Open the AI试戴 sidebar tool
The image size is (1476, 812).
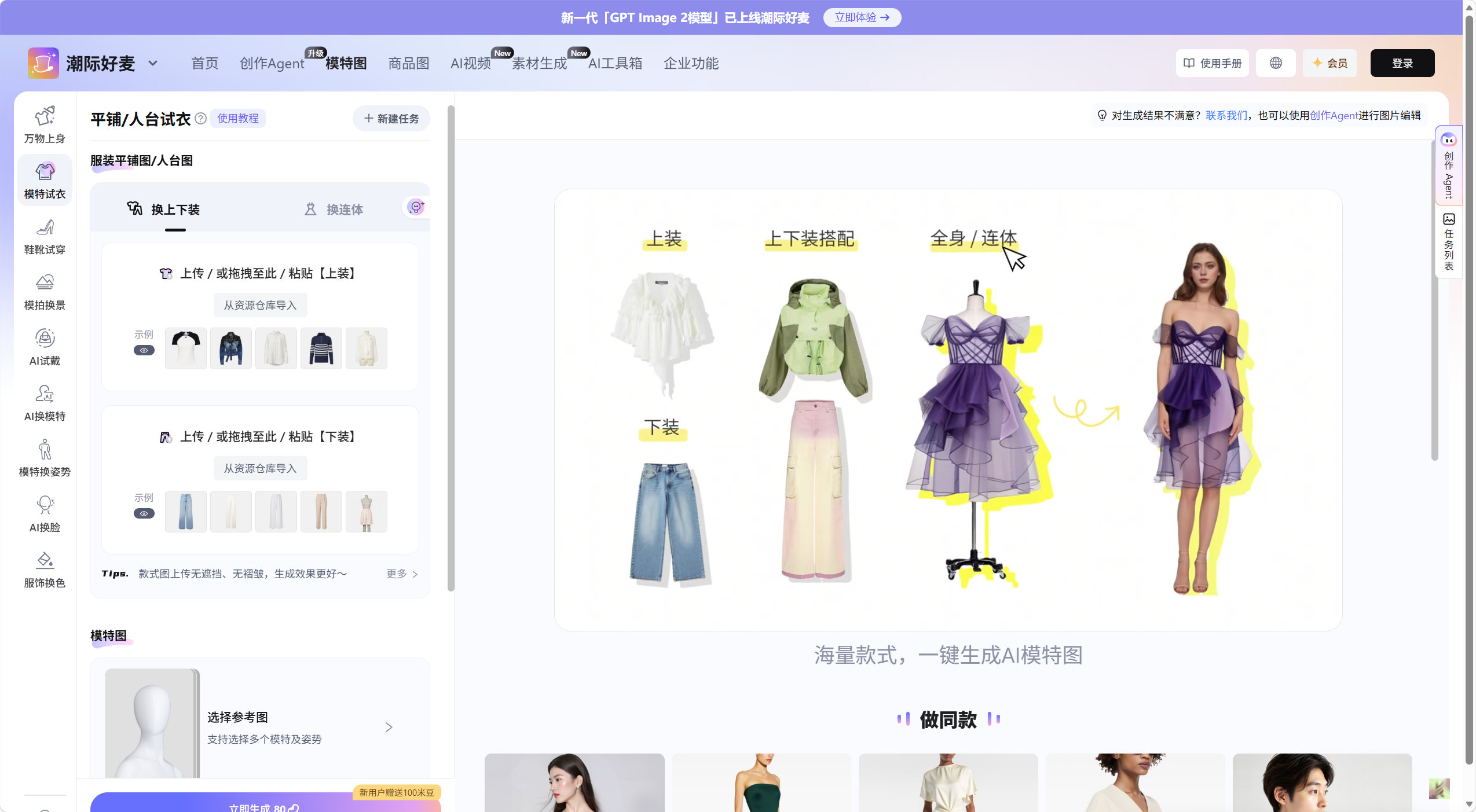[45, 347]
